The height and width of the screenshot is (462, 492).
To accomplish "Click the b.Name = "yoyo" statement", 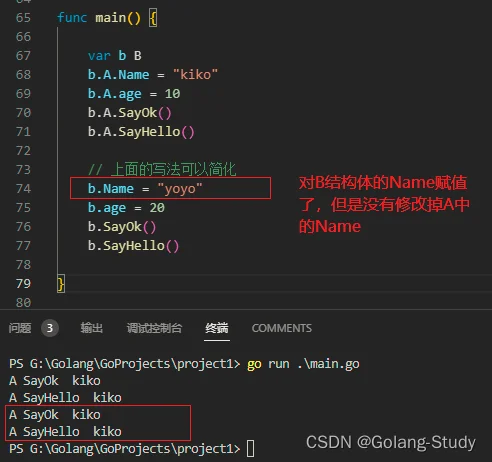I will click(x=145, y=189).
